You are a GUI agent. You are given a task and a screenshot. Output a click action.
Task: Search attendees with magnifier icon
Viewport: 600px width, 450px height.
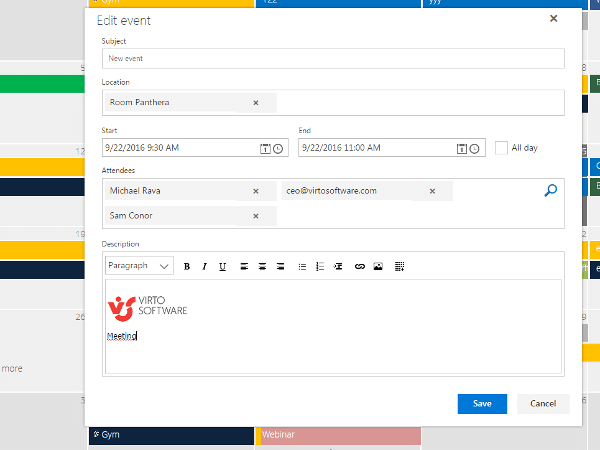click(x=551, y=190)
